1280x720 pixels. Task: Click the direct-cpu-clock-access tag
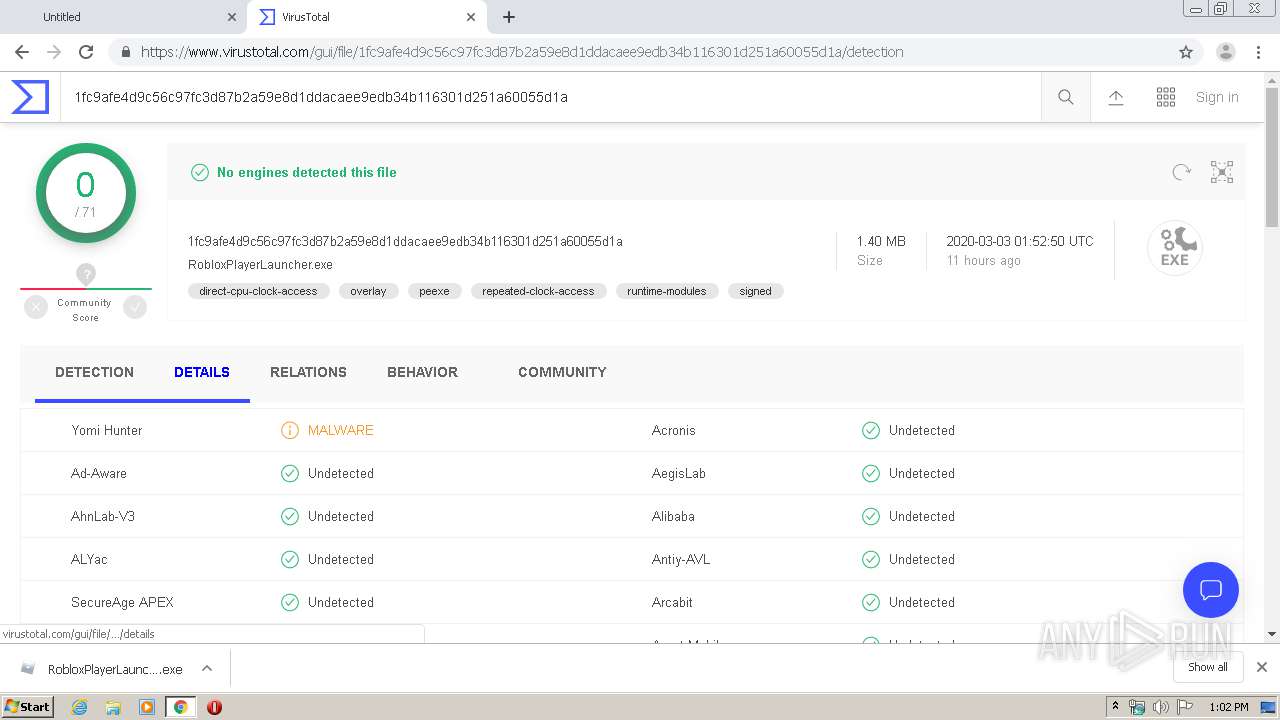(x=258, y=291)
